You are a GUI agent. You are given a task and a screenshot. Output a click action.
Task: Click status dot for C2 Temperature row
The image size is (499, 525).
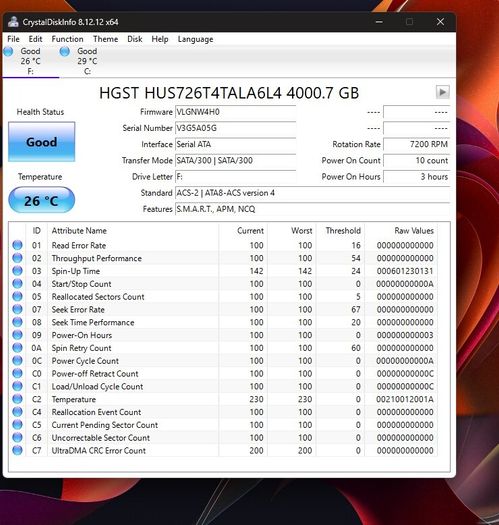point(17,399)
